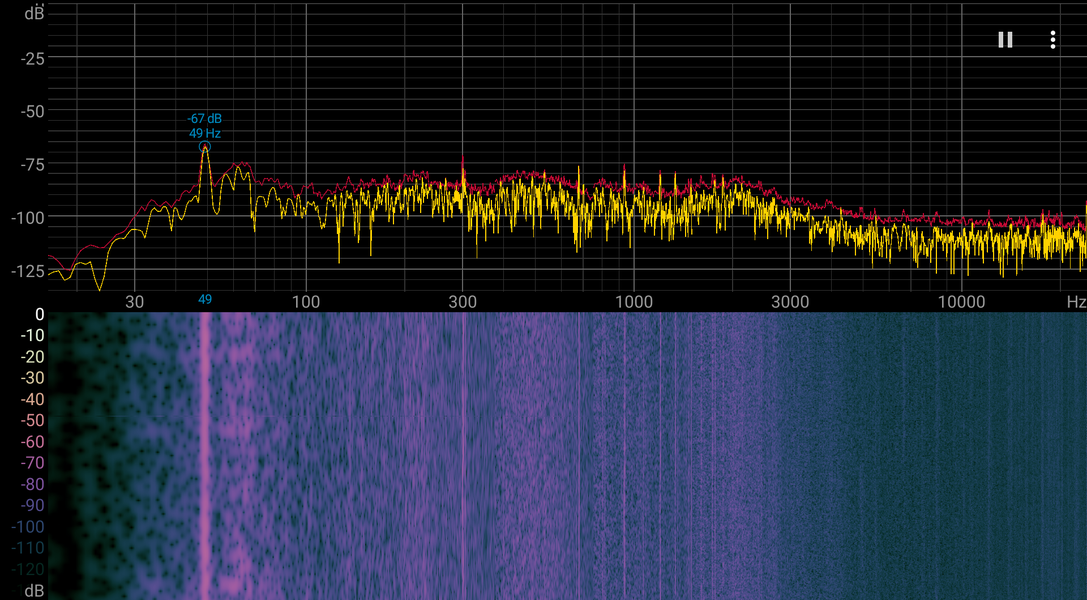Viewport: 1087px width, 600px height.
Task: Click the '-120' spectrogram color scale label
Action: [28, 570]
